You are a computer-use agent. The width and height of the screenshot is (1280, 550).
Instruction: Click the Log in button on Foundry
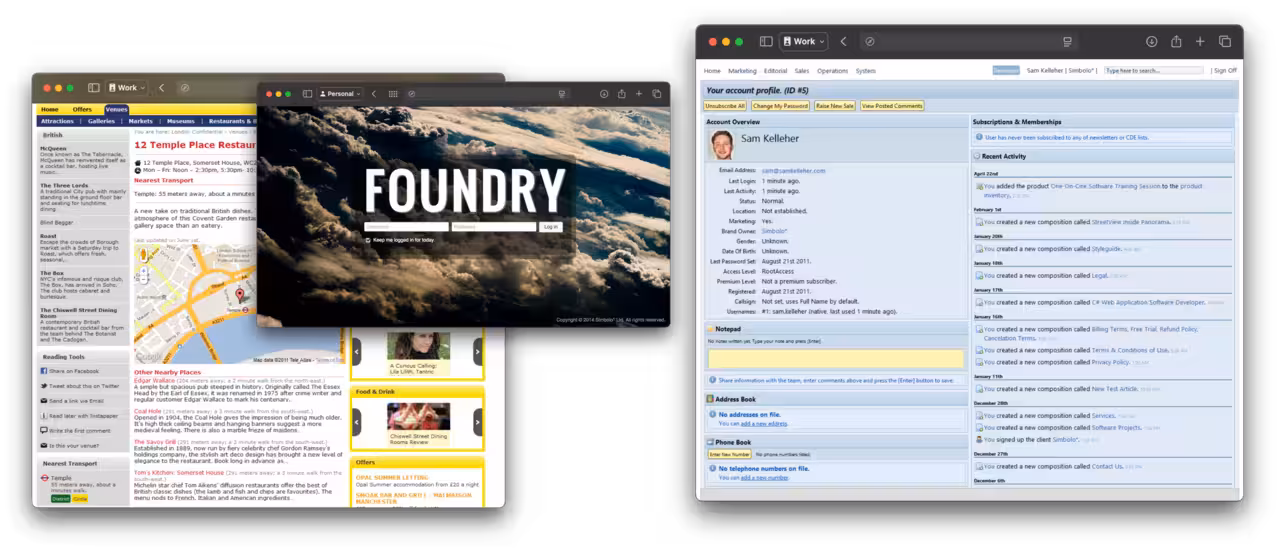click(550, 227)
